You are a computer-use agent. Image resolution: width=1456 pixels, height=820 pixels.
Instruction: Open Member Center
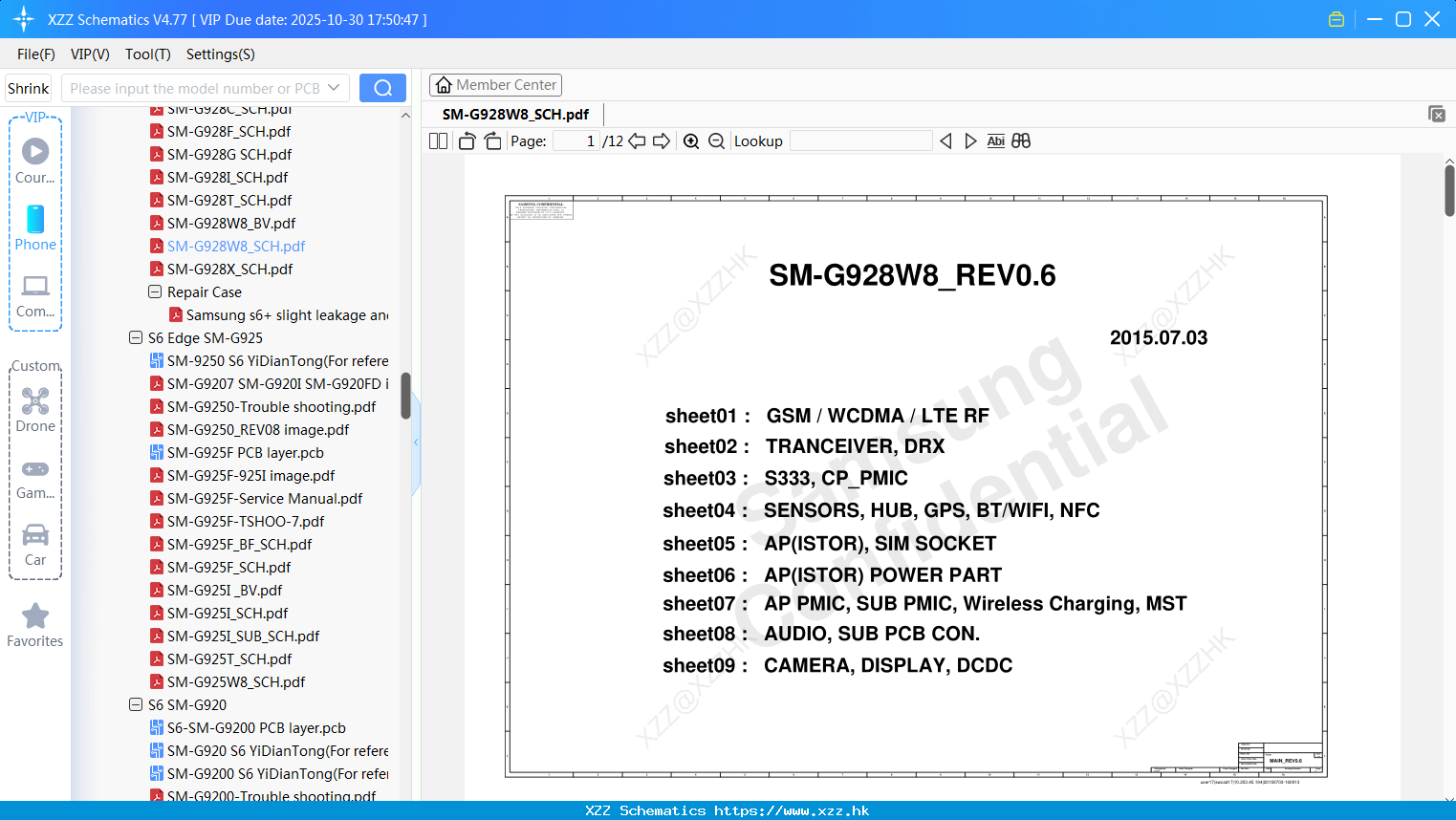coord(495,85)
